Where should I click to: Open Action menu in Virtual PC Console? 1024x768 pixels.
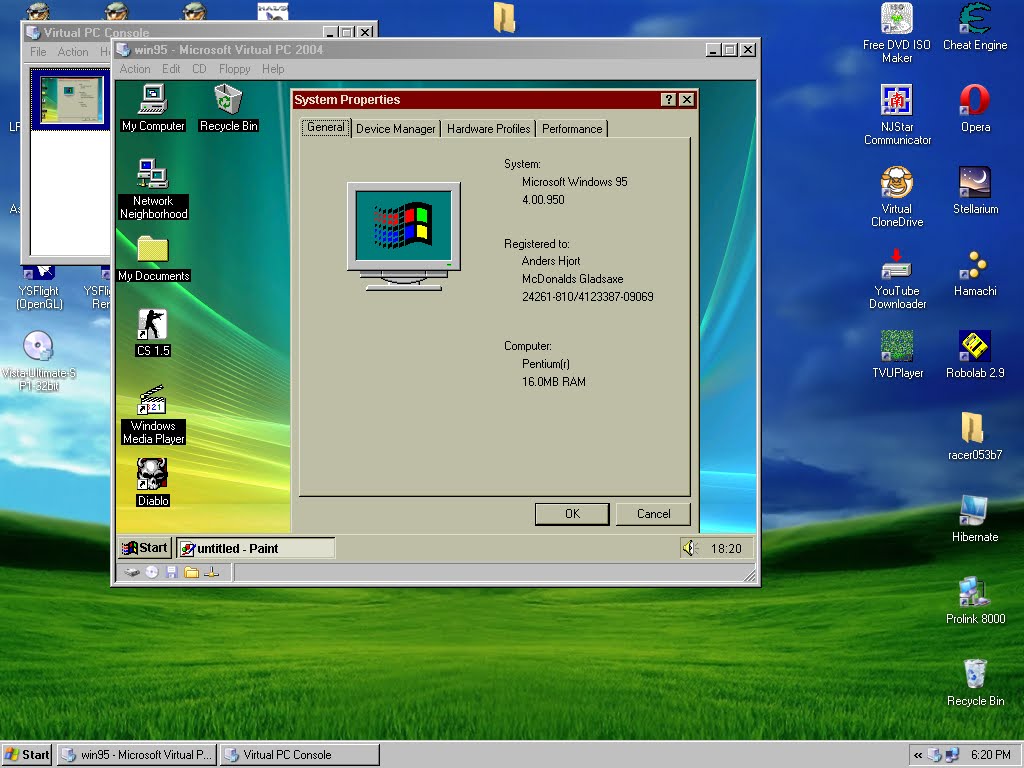pos(72,52)
